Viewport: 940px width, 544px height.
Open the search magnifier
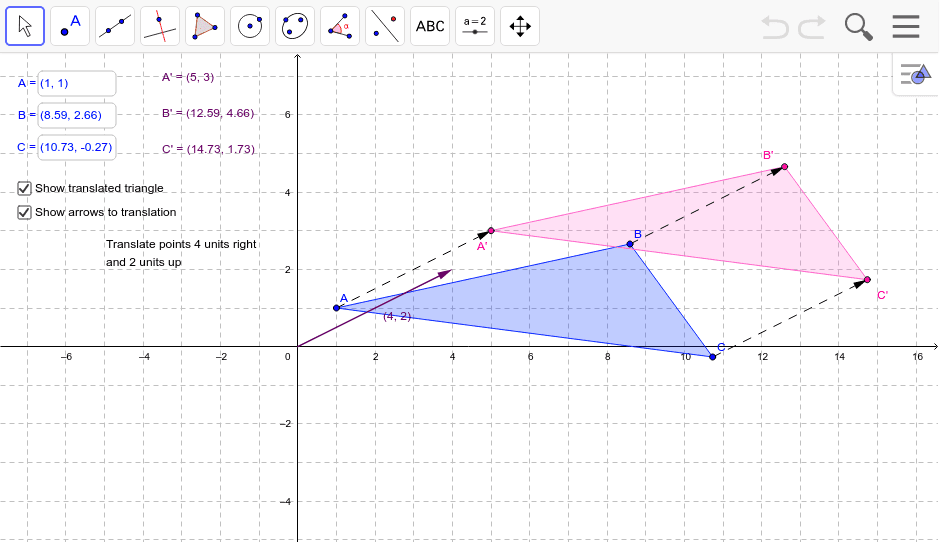(x=858, y=27)
